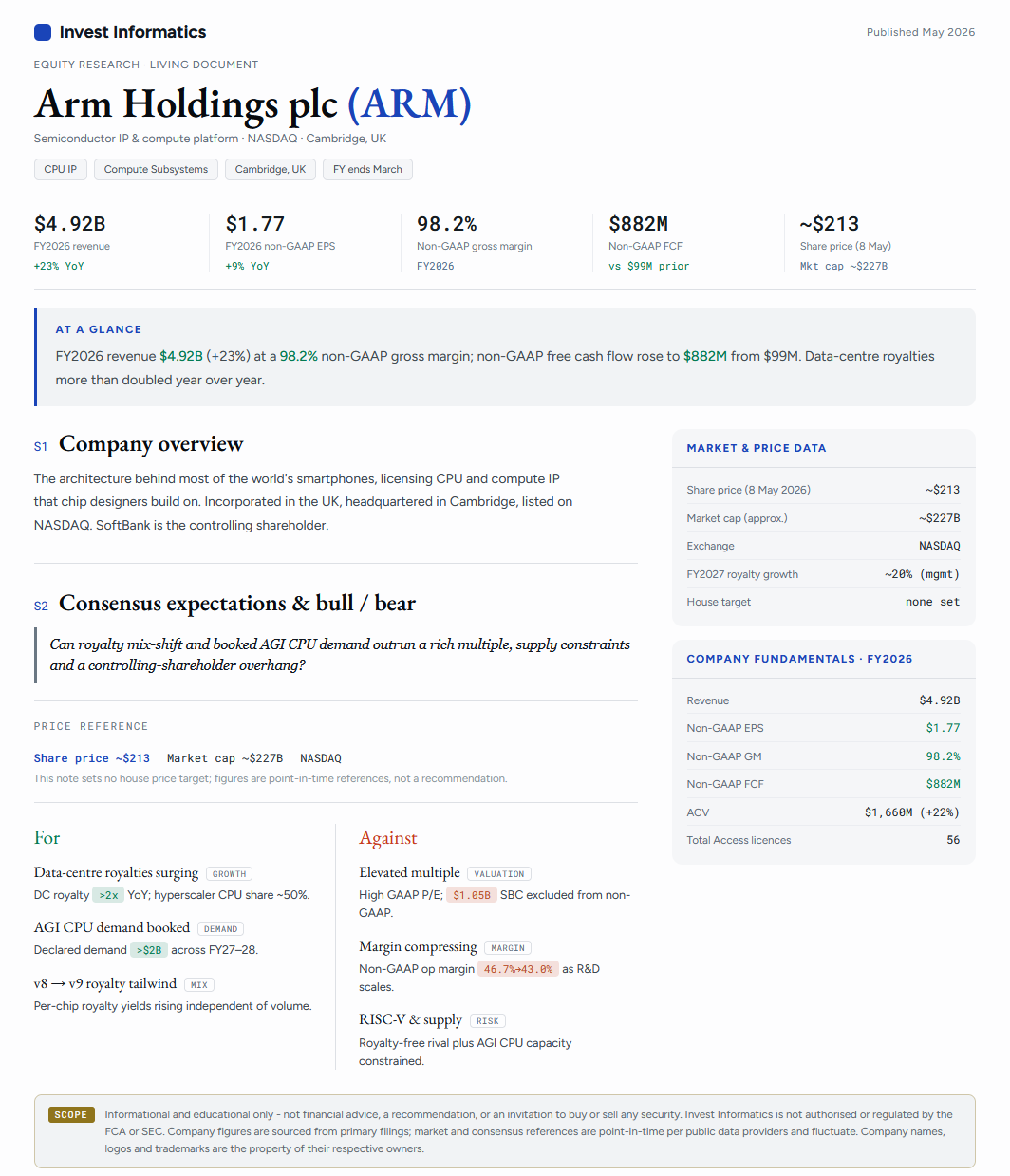This screenshot has width=1010, height=1176.
Task: Click 'NASDAQ' in the price reference row
Action: tap(321, 758)
